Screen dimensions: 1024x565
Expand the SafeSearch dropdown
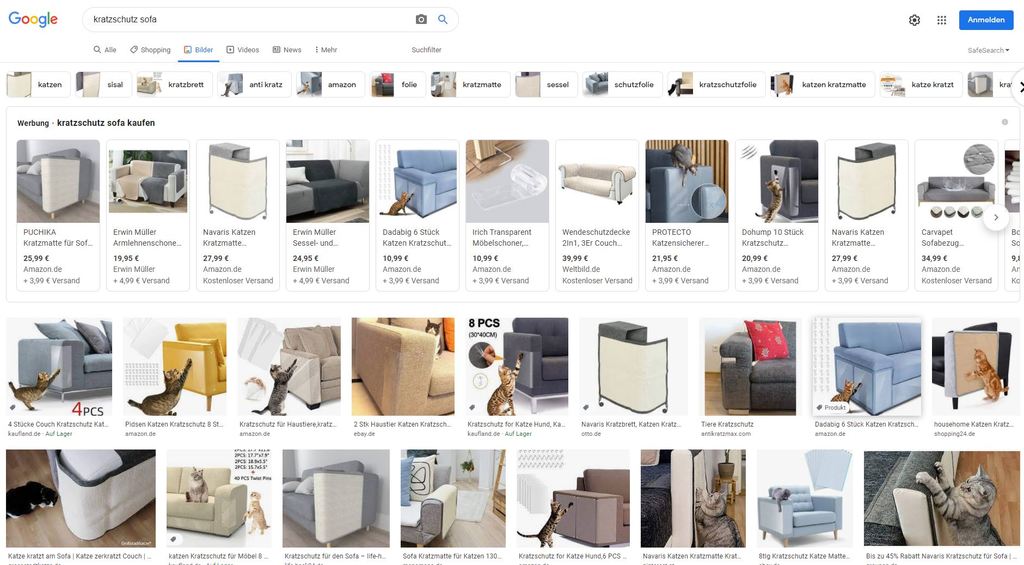pyautogui.click(x=988, y=50)
